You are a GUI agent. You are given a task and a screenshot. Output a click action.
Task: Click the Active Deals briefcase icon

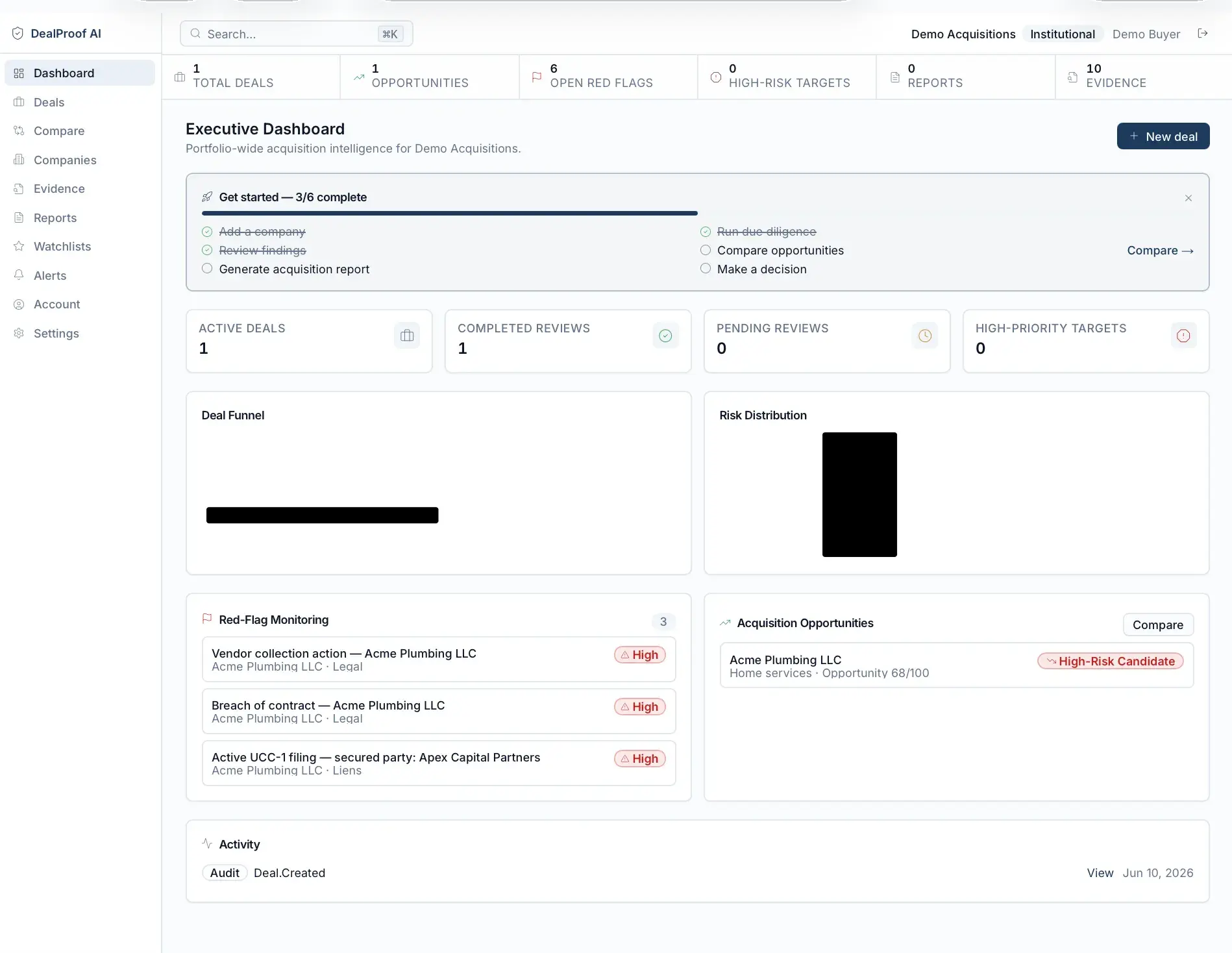click(407, 336)
